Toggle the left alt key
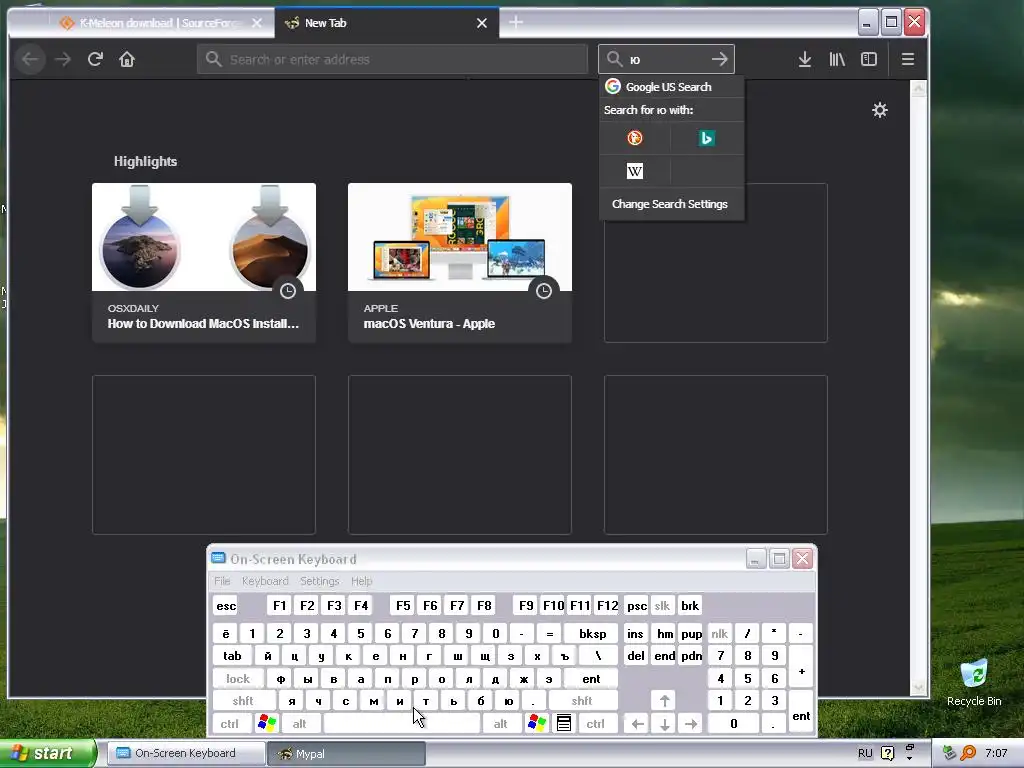This screenshot has width=1024, height=768. tap(299, 723)
